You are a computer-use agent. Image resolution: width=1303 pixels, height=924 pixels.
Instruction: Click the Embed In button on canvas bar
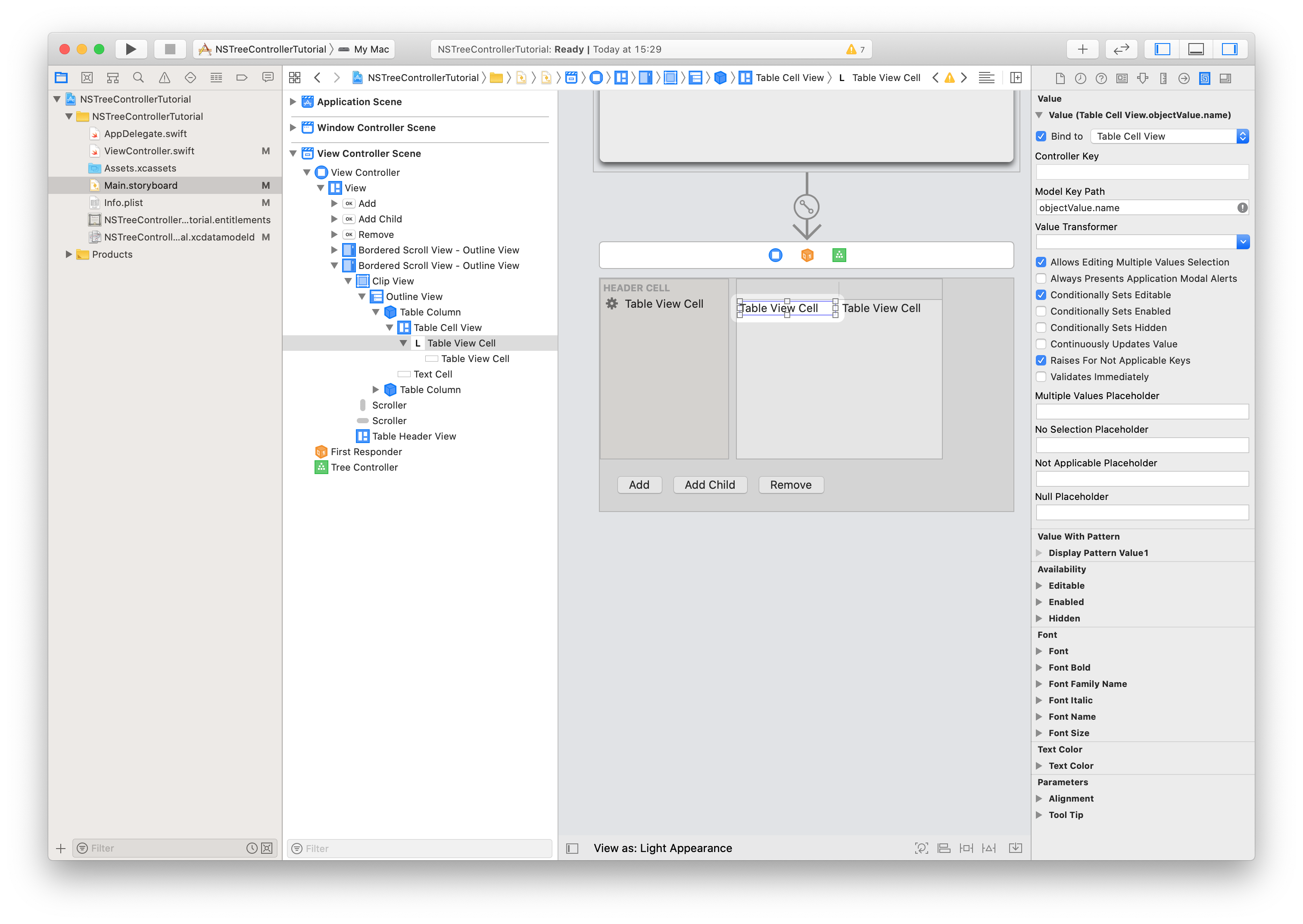pyautogui.click(x=1015, y=848)
